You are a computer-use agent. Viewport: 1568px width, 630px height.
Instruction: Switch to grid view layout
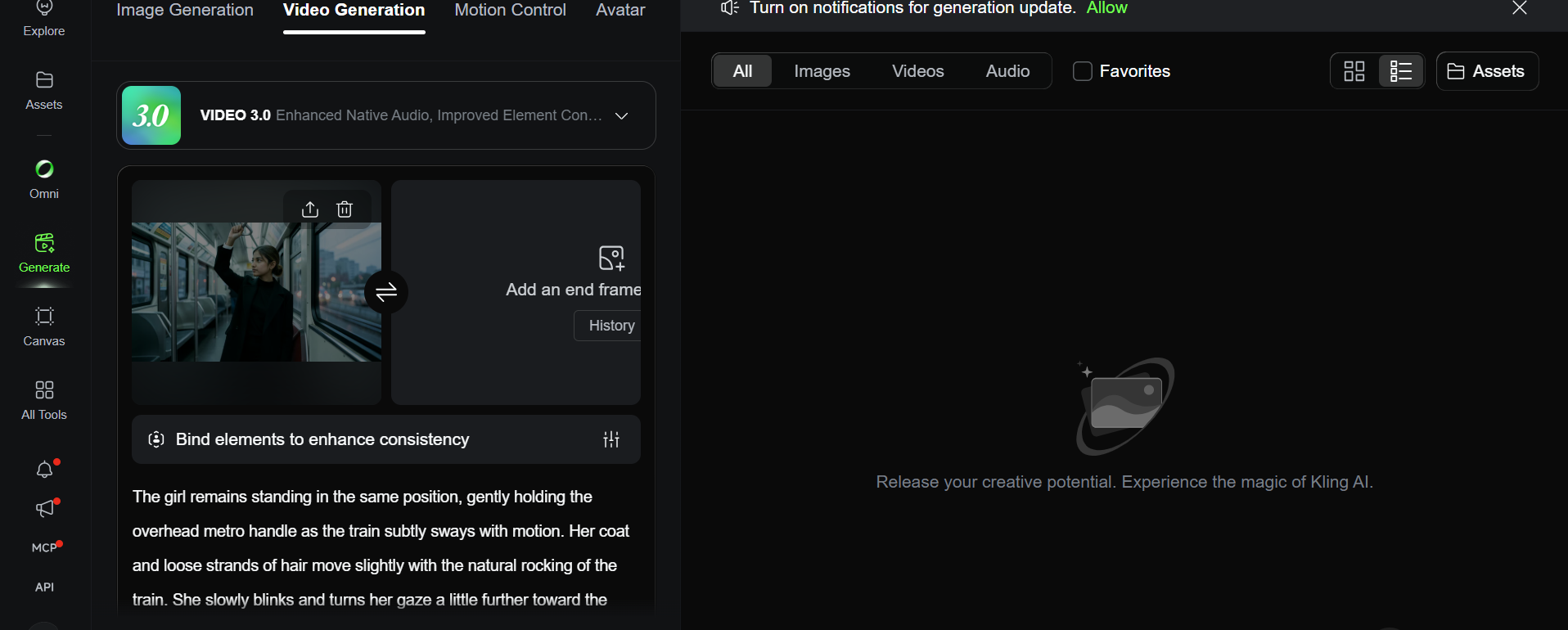(1354, 71)
